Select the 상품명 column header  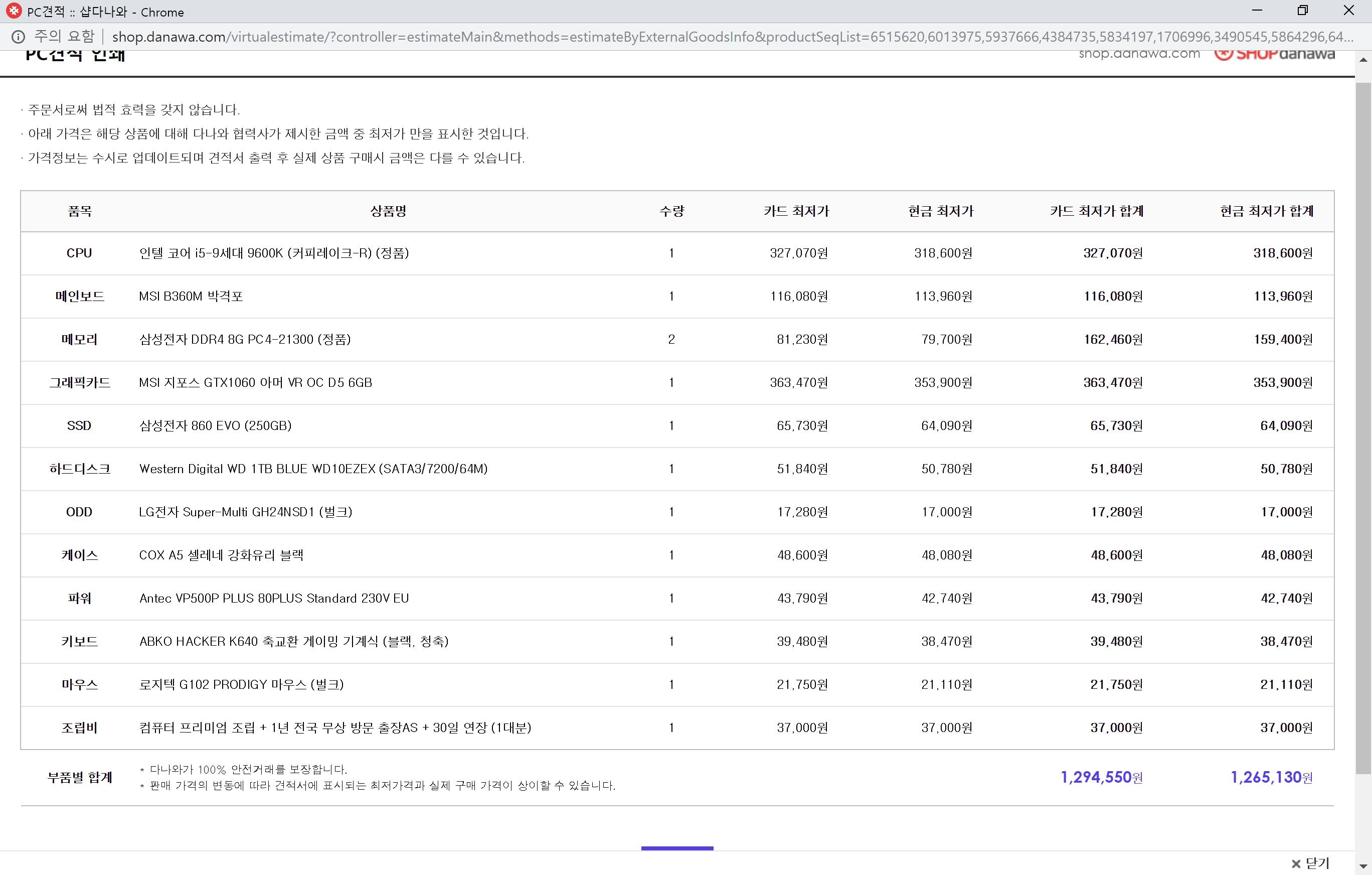click(x=388, y=212)
